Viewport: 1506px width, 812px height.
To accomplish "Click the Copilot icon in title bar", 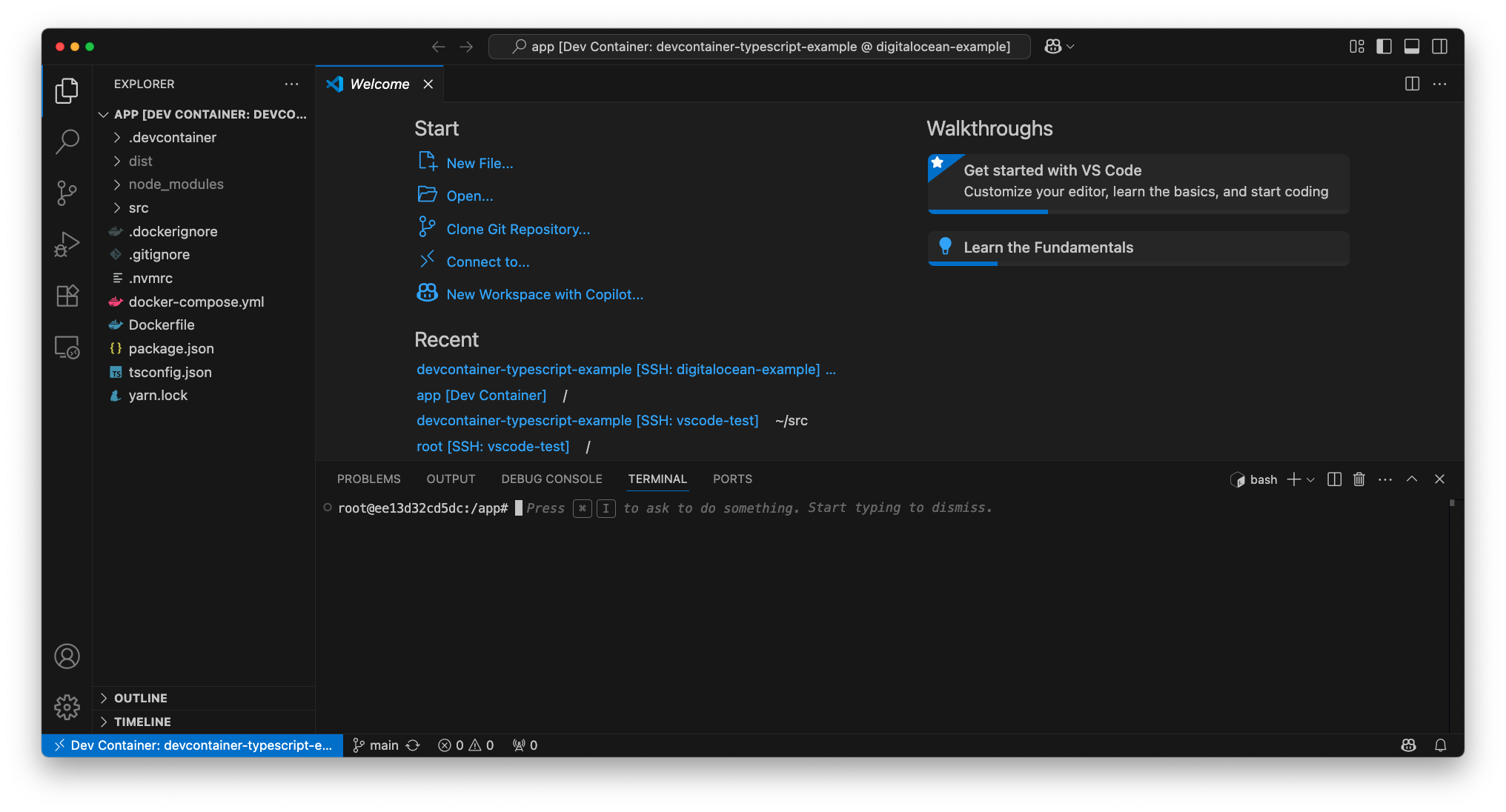I will pyautogui.click(x=1052, y=47).
